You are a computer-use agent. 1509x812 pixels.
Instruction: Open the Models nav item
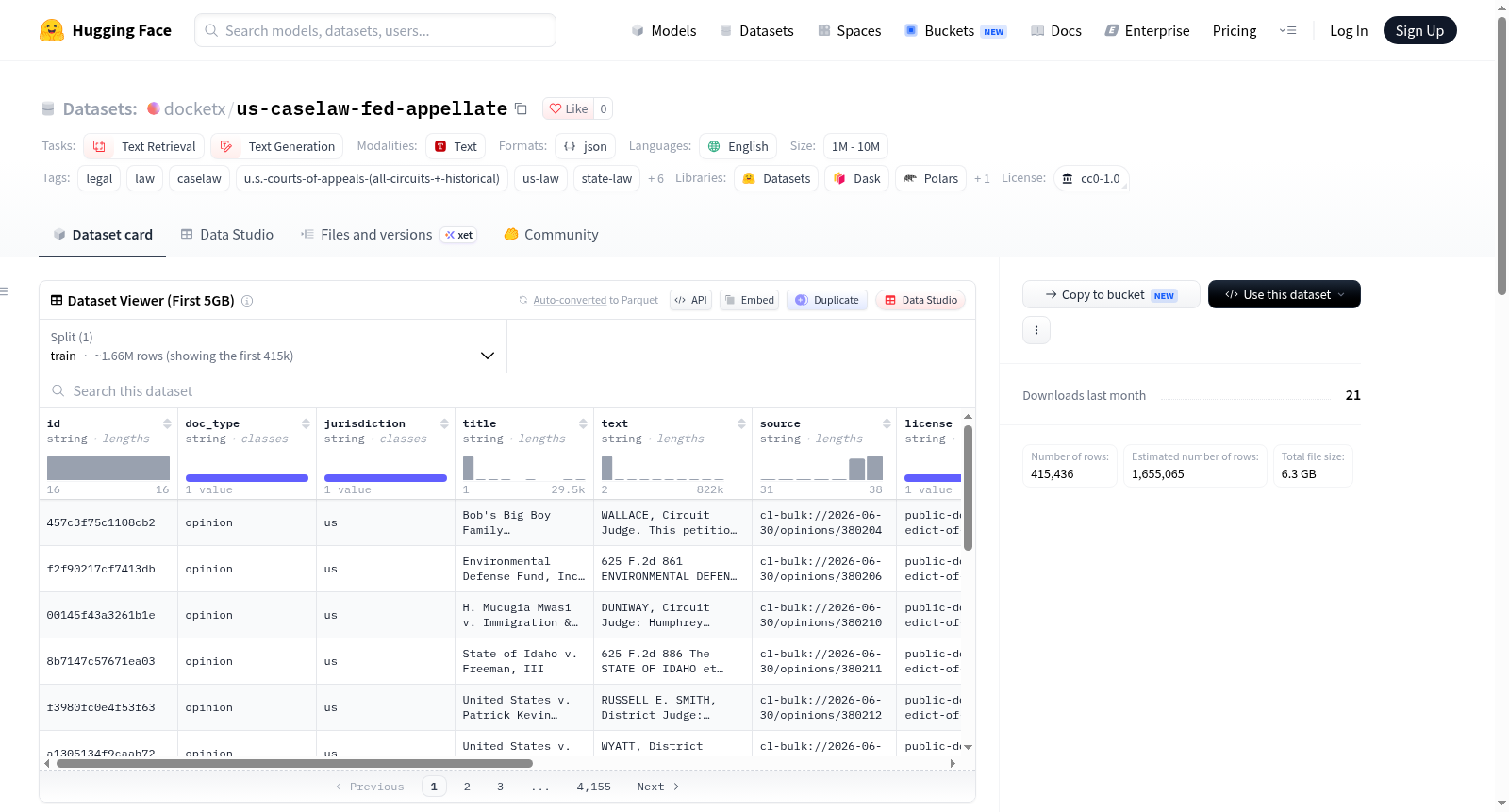coord(664,30)
